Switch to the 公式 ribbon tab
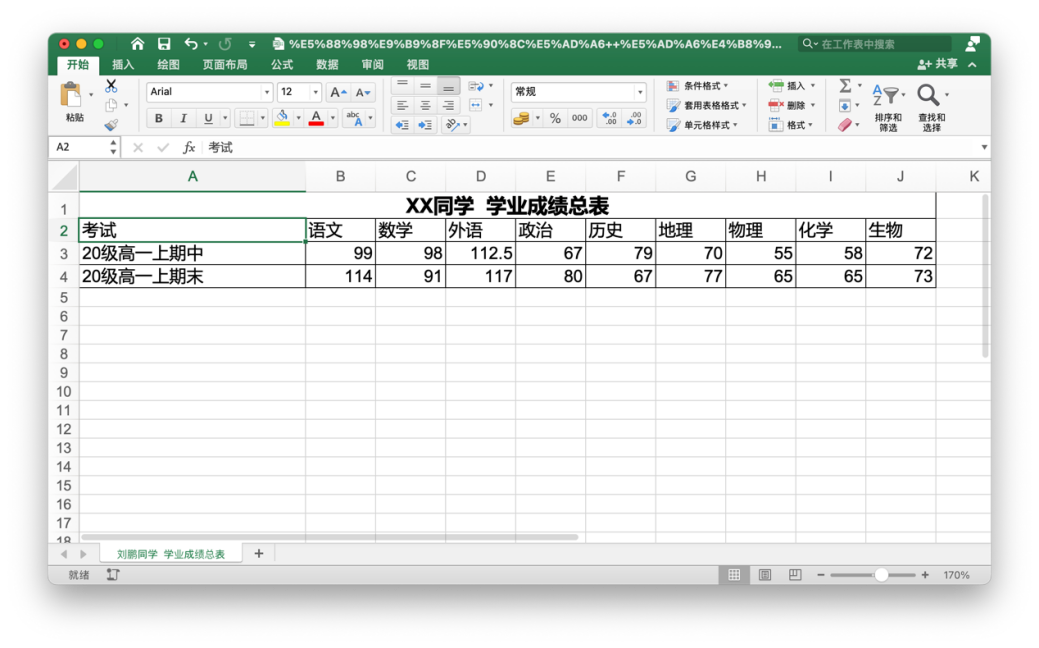Image resolution: width=1039 pixels, height=648 pixels. click(282, 65)
